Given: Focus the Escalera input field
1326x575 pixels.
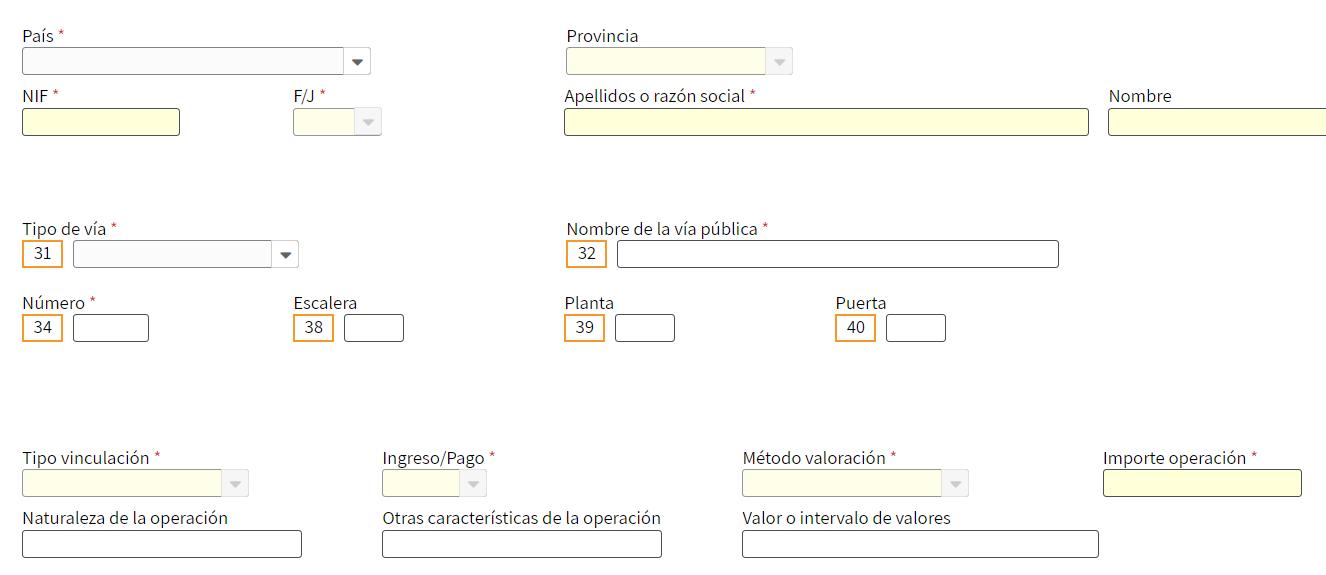Looking at the screenshot, I should 374,328.
